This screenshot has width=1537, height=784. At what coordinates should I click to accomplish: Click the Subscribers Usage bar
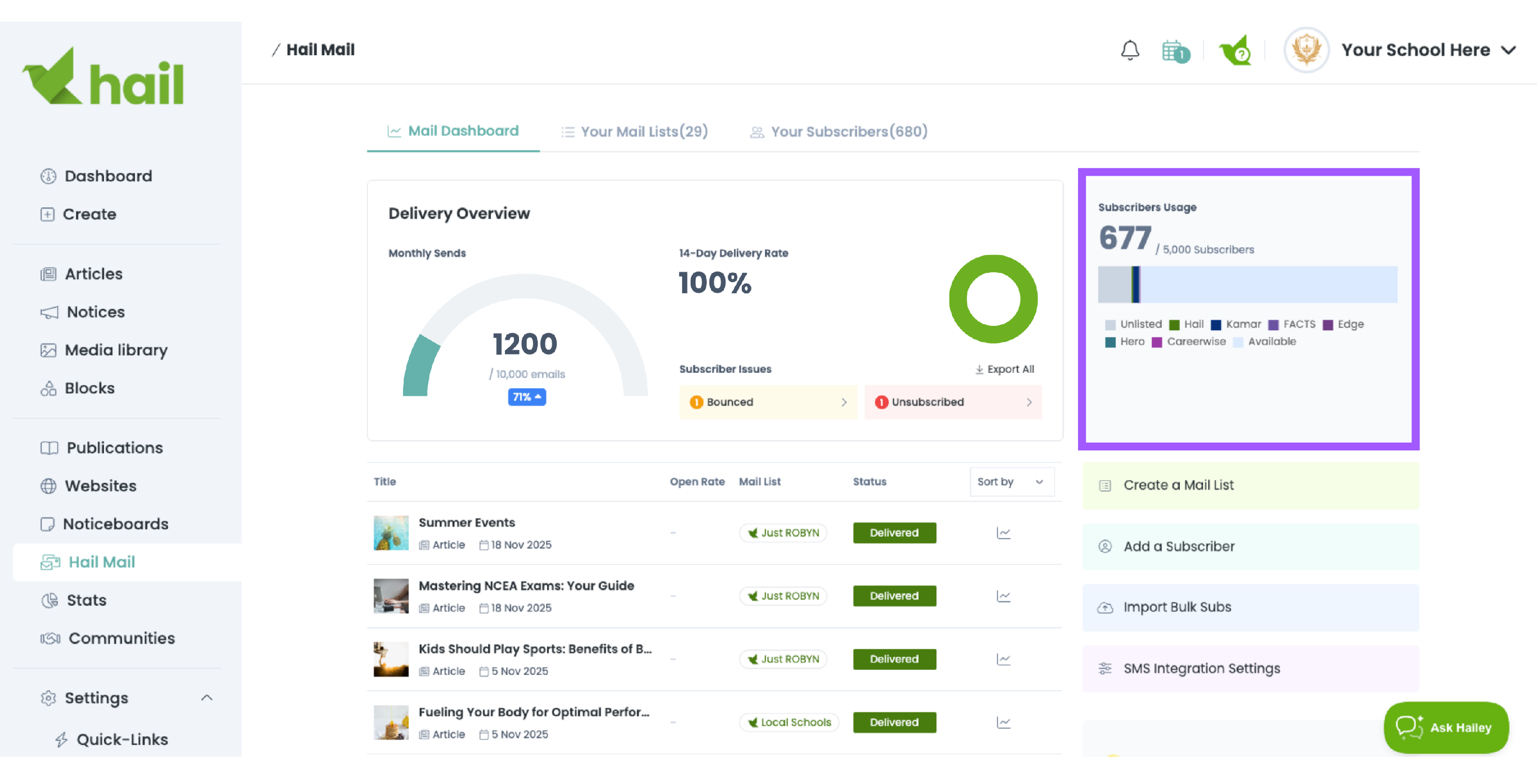coord(1247,285)
